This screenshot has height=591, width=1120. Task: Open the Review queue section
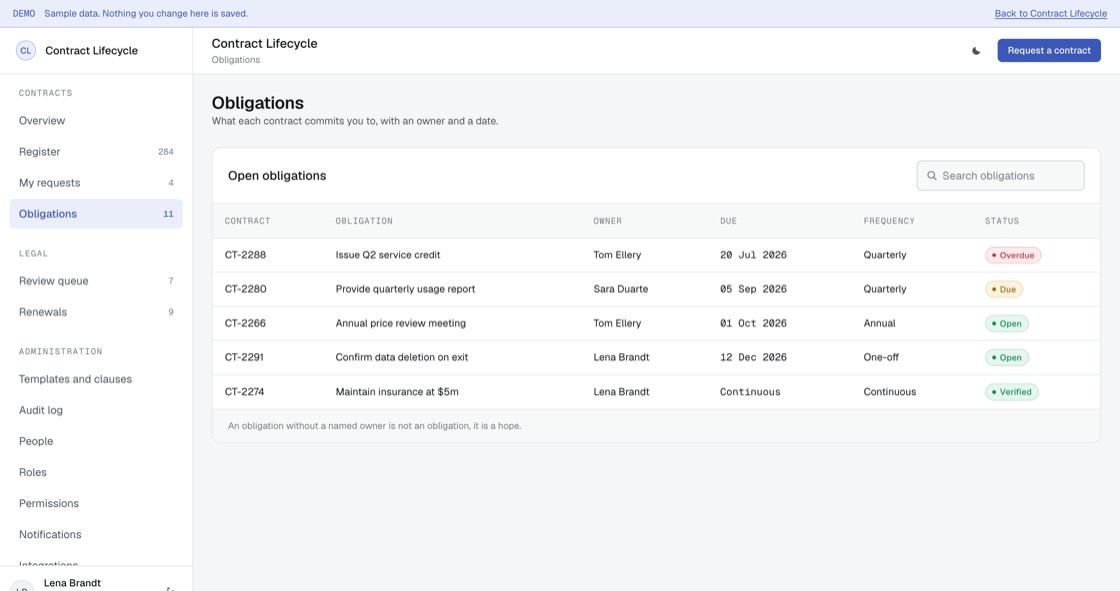click(x=96, y=281)
